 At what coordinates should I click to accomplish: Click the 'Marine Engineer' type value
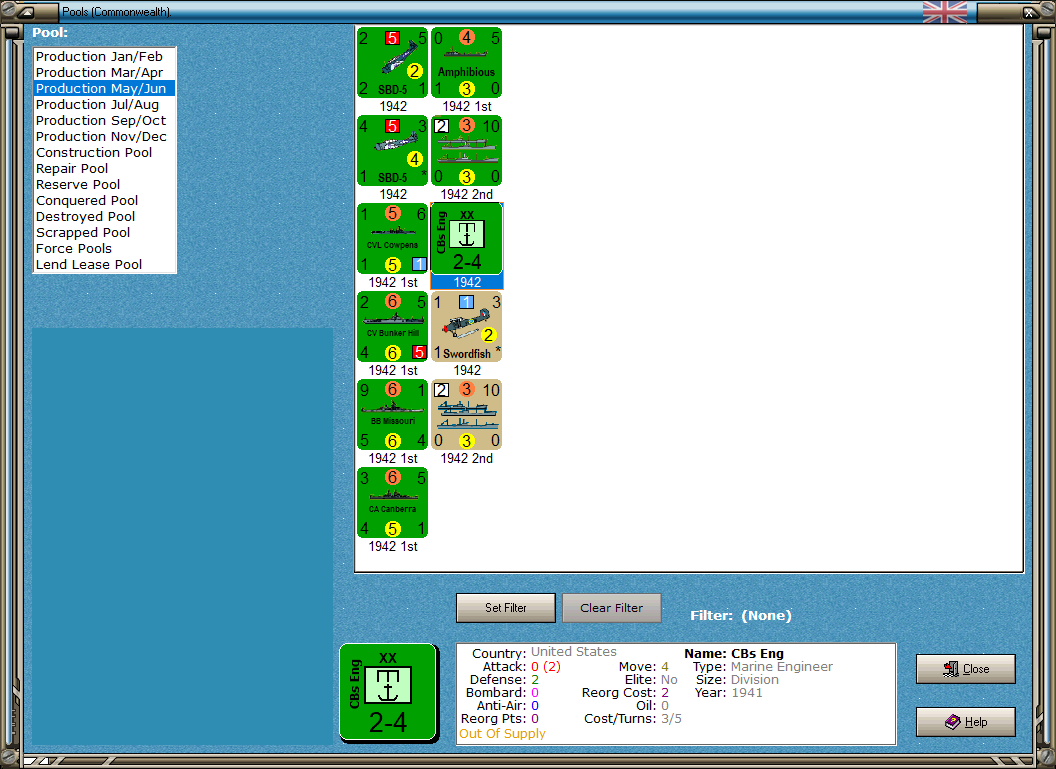(x=782, y=667)
